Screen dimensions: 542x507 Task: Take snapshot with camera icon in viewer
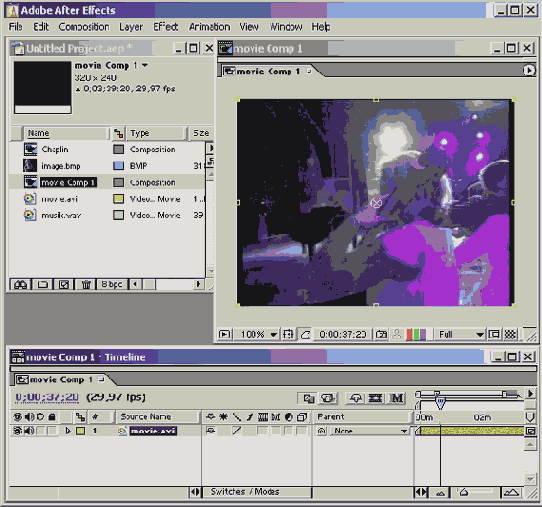coord(381,335)
